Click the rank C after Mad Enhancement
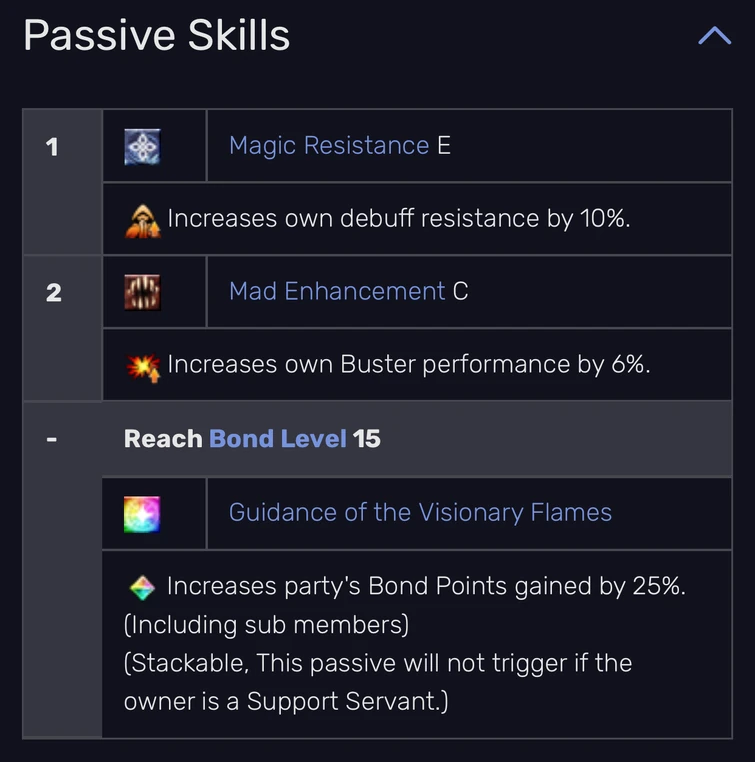 pyautogui.click(x=461, y=292)
